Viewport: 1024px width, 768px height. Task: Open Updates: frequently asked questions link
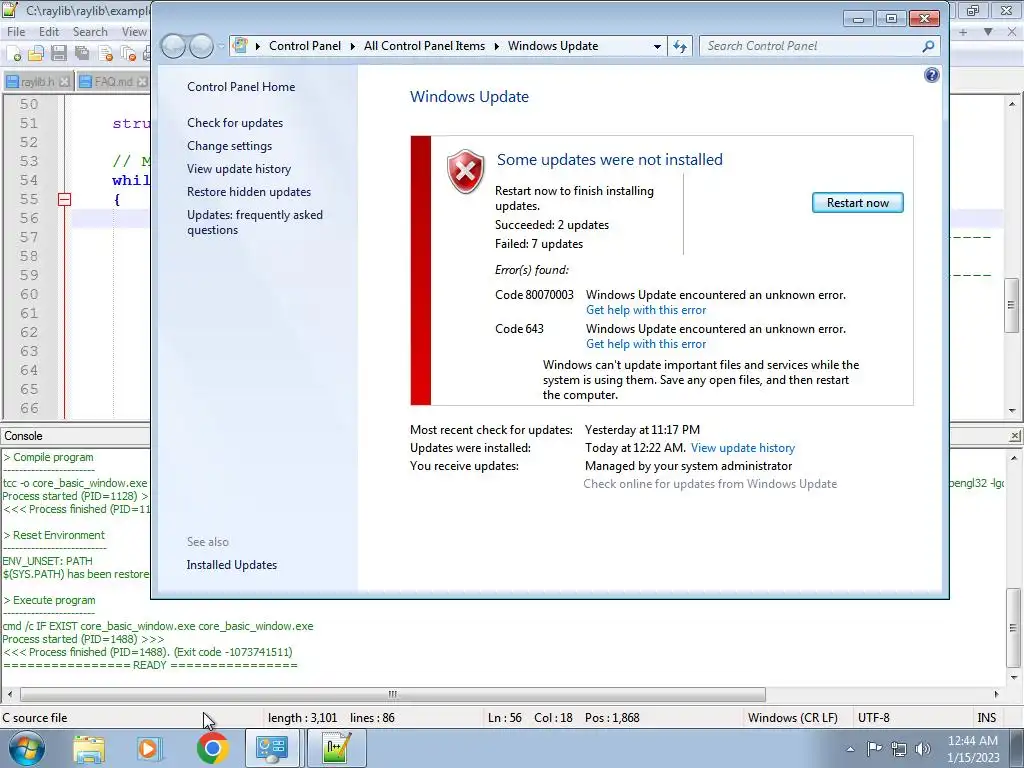(x=255, y=222)
